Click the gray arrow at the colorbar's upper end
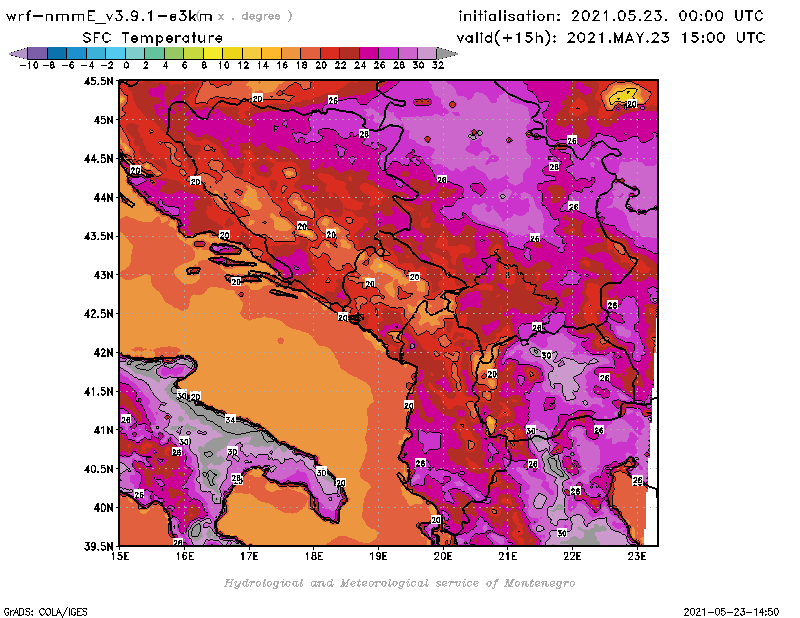The image size is (800, 618). click(x=447, y=53)
